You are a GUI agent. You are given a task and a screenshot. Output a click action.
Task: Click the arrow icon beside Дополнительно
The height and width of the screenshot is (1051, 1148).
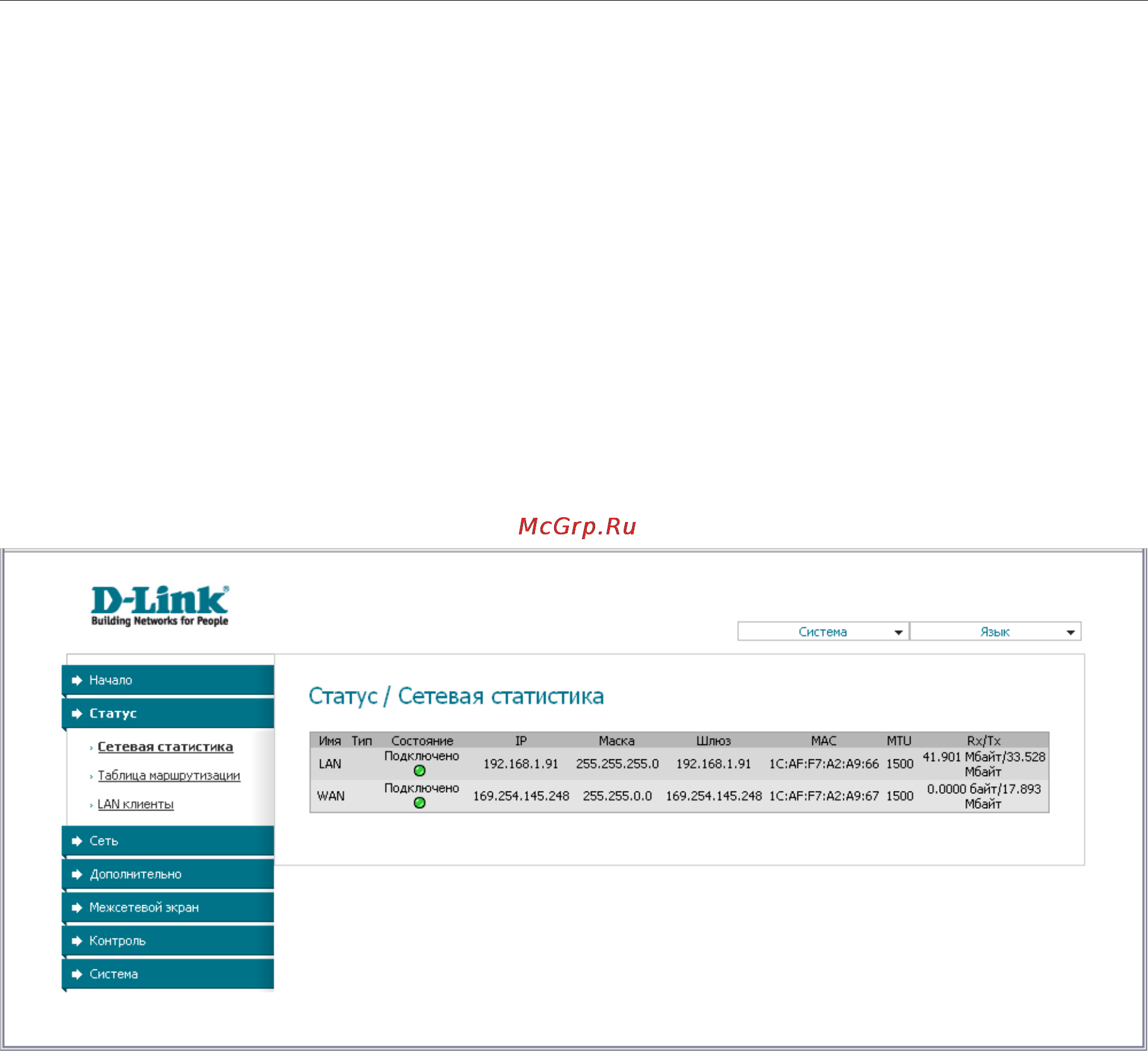coord(77,874)
